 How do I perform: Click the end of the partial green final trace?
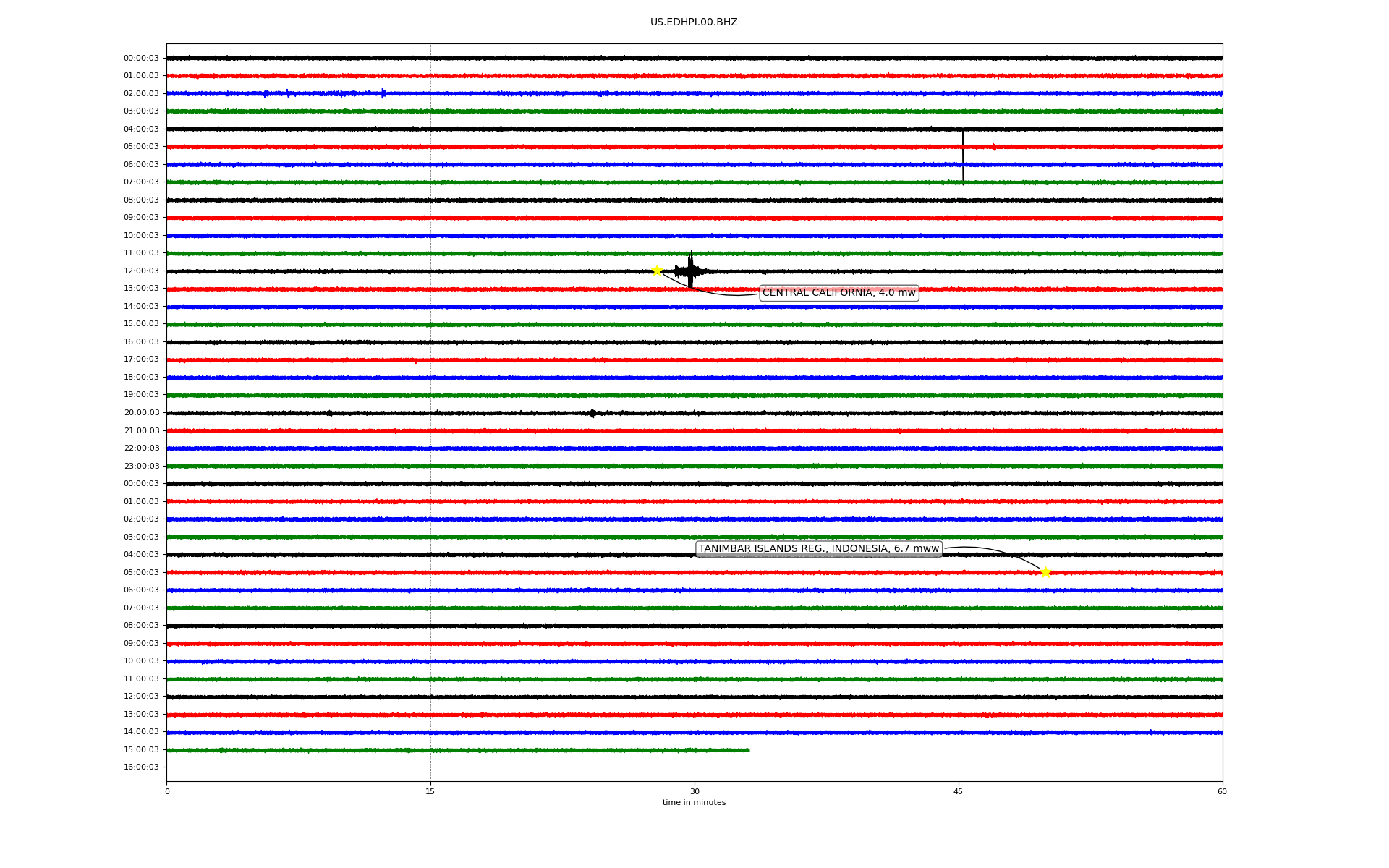tap(748, 750)
